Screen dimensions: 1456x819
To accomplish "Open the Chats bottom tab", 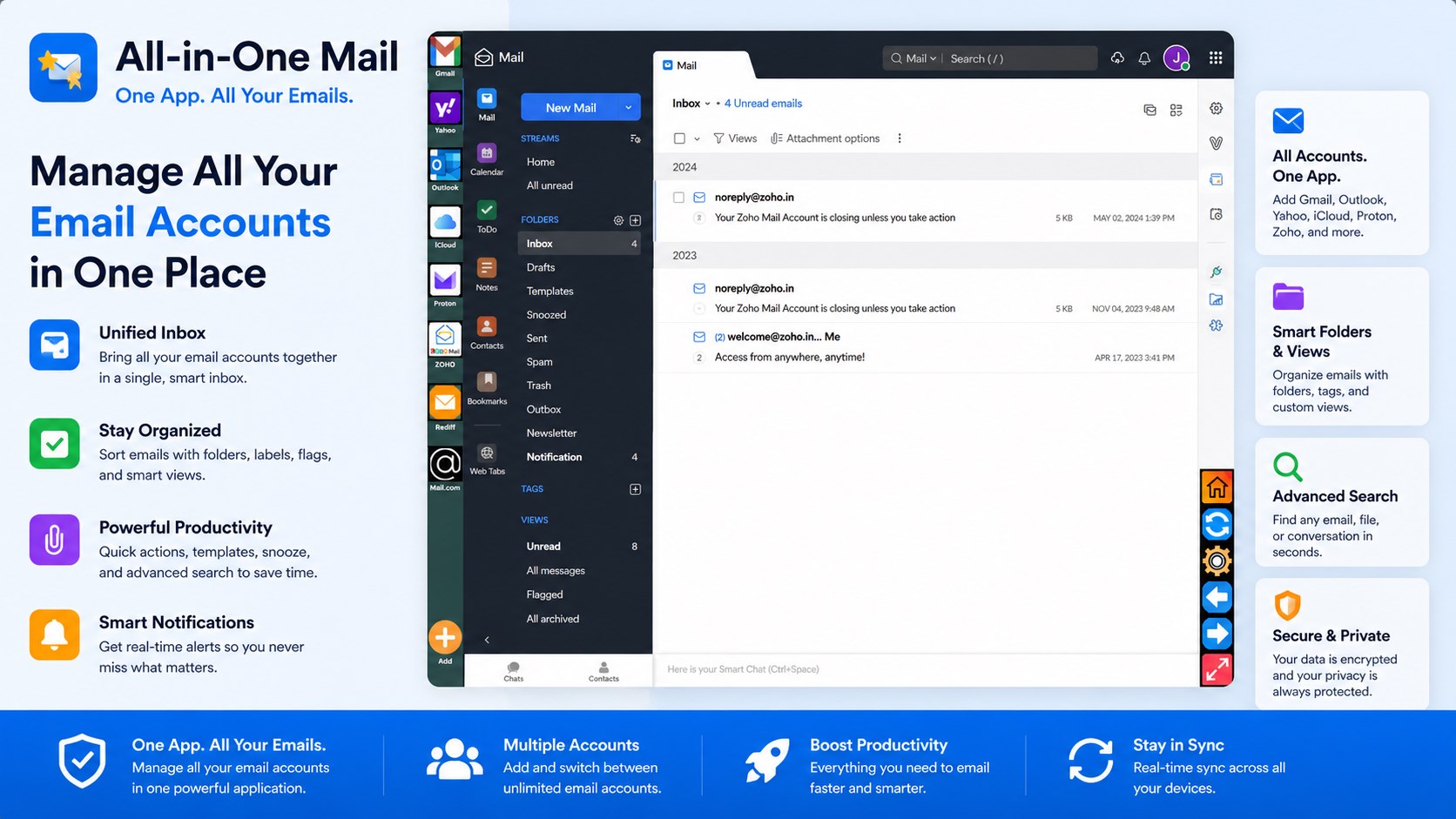I will click(514, 671).
